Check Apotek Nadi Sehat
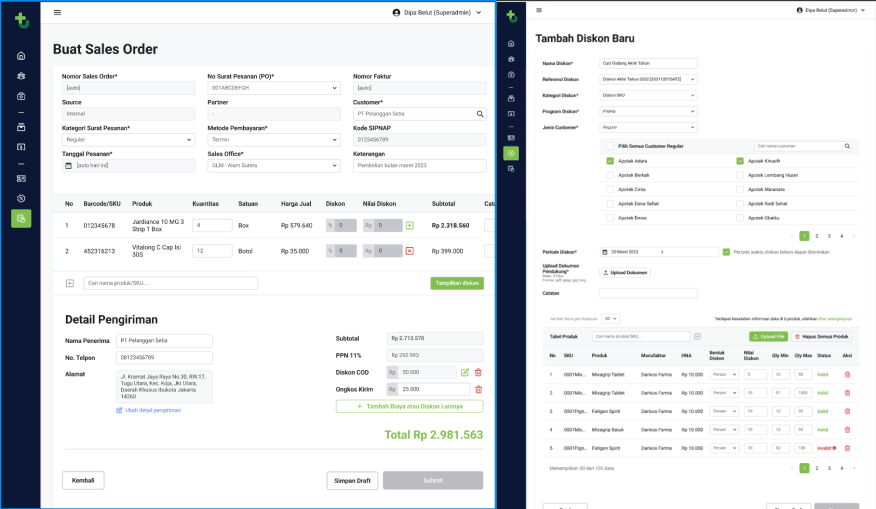This screenshot has height=509, width=876. [740, 204]
